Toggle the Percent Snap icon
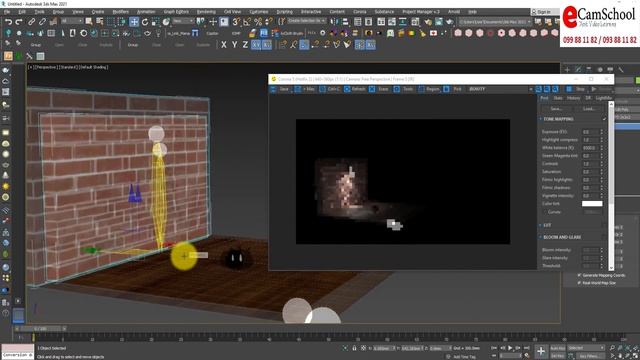Screen dimensions: 640x360 (x=258, y=22)
